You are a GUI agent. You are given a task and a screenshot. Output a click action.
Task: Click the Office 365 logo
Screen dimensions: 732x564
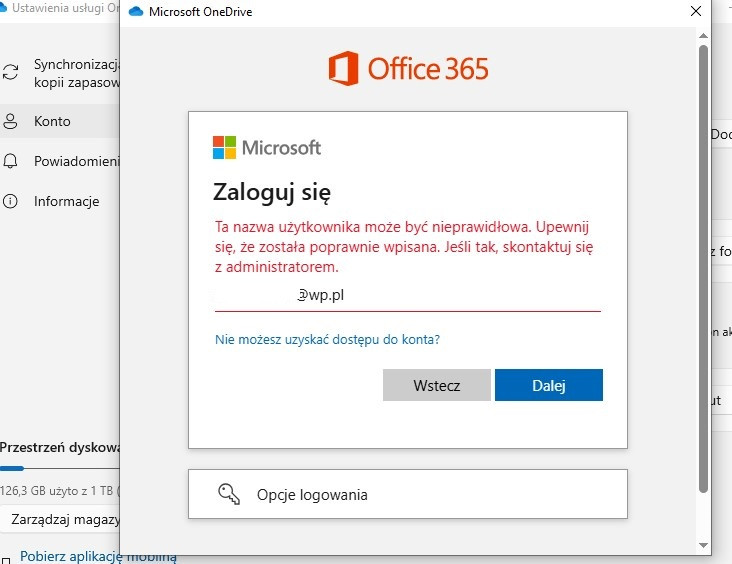tap(408, 69)
